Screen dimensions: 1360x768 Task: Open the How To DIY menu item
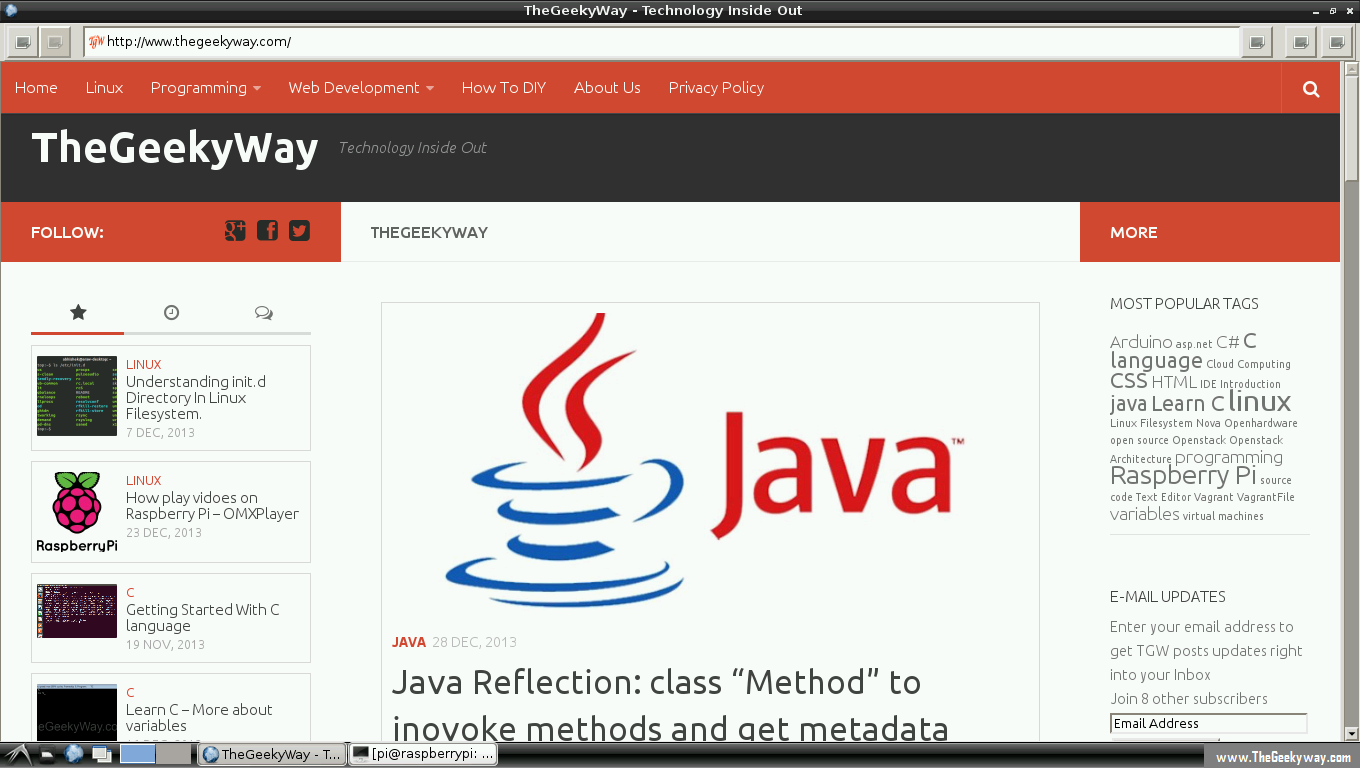click(x=503, y=88)
